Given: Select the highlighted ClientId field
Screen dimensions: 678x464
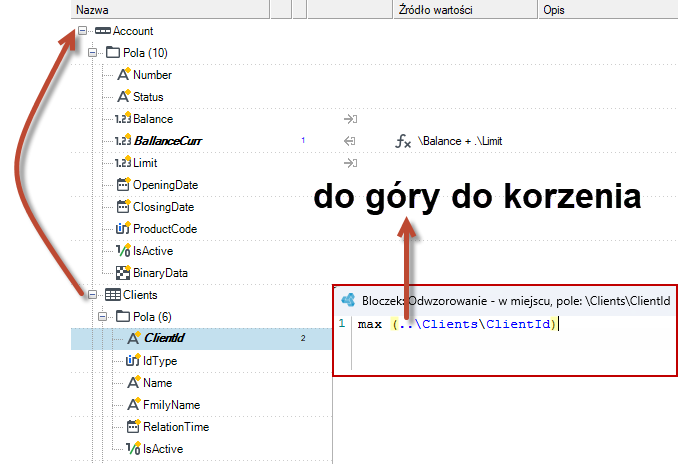Looking at the screenshot, I should tap(201, 338).
